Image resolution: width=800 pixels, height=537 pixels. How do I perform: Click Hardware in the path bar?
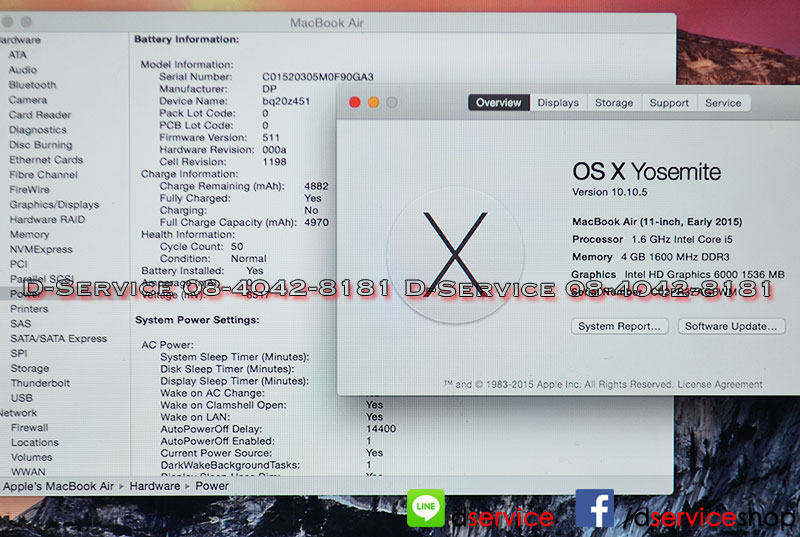[155, 487]
